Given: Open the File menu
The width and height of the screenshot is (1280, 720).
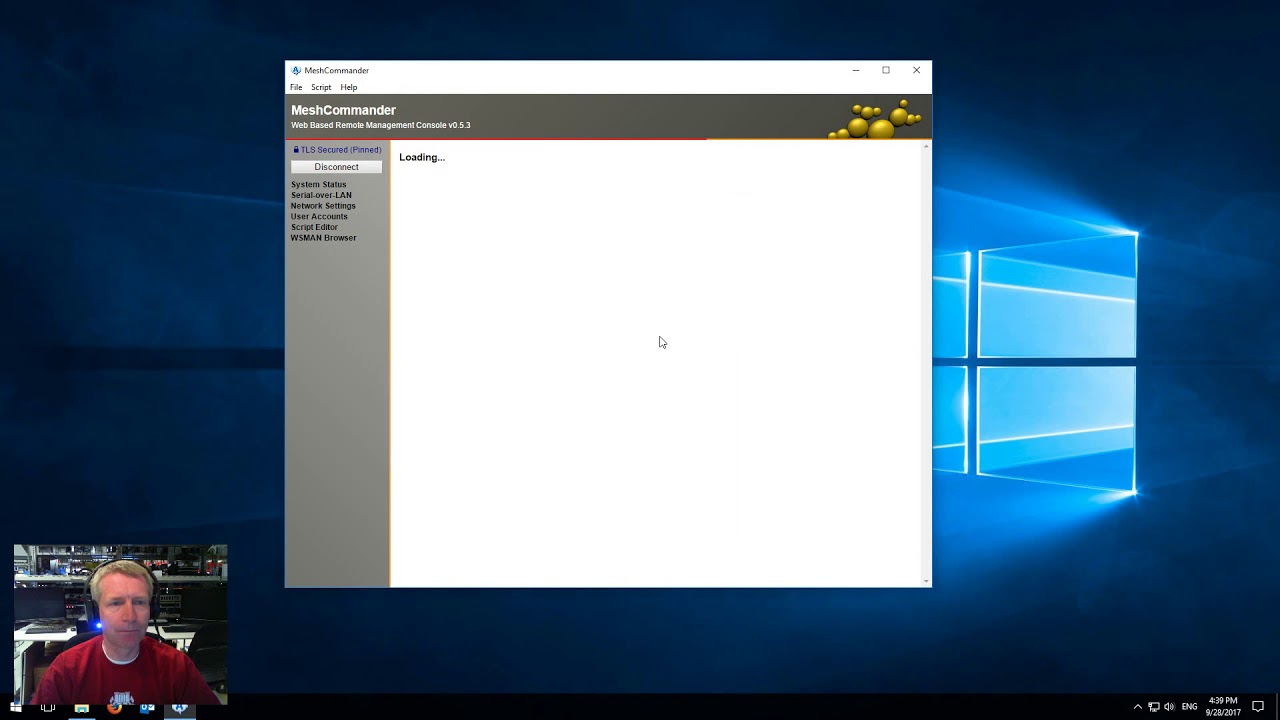Looking at the screenshot, I should (296, 87).
